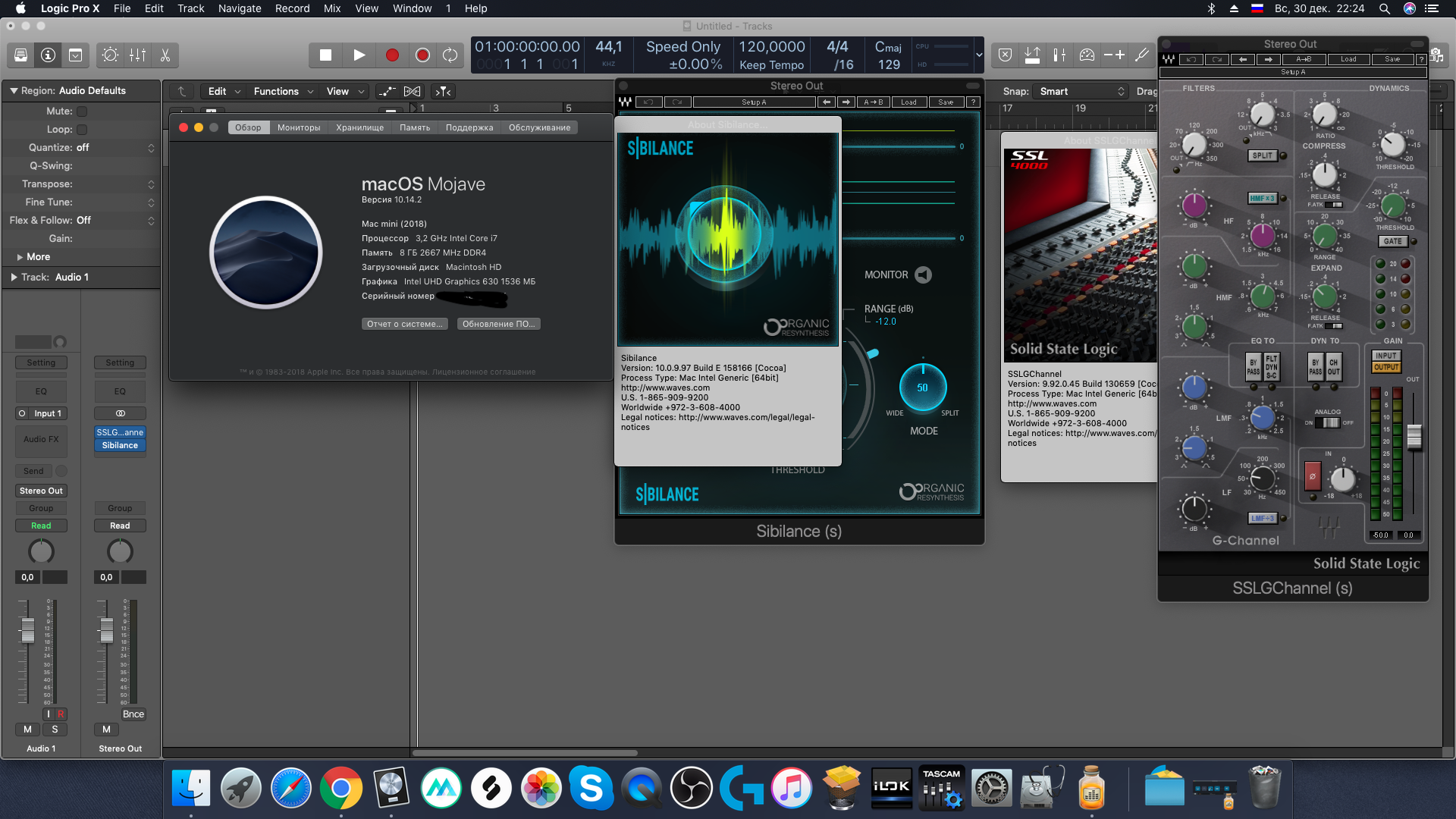Toggle the ANALOG on/off switch
Screen dimensions: 1456x819
coord(1327,423)
